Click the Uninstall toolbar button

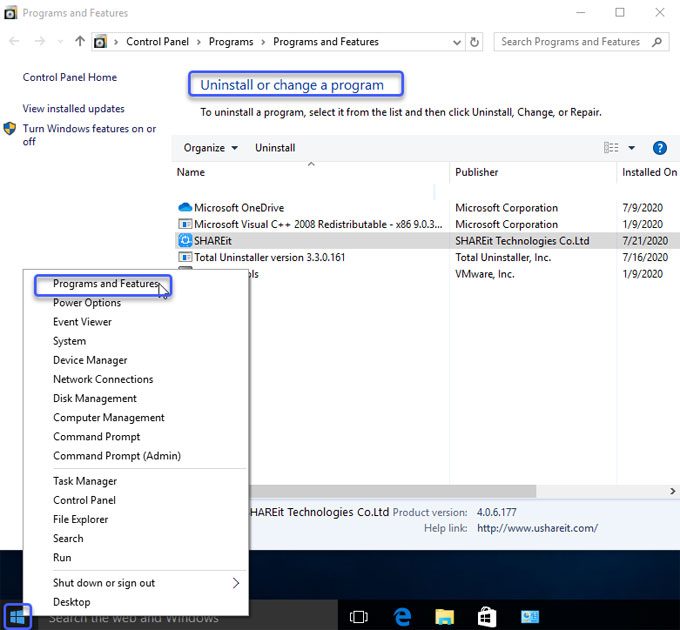(x=275, y=148)
